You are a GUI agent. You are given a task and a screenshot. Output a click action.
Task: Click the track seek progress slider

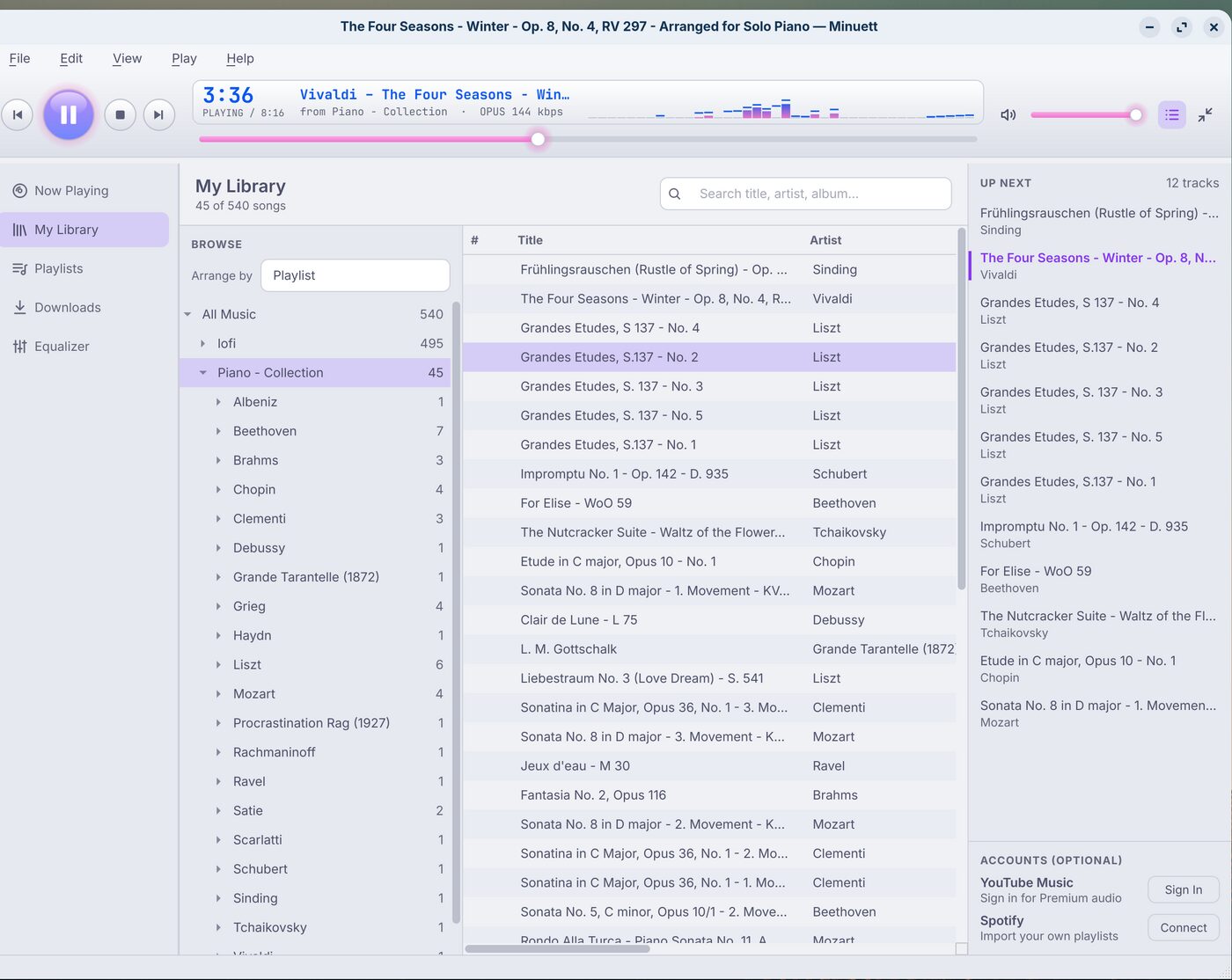[588, 139]
